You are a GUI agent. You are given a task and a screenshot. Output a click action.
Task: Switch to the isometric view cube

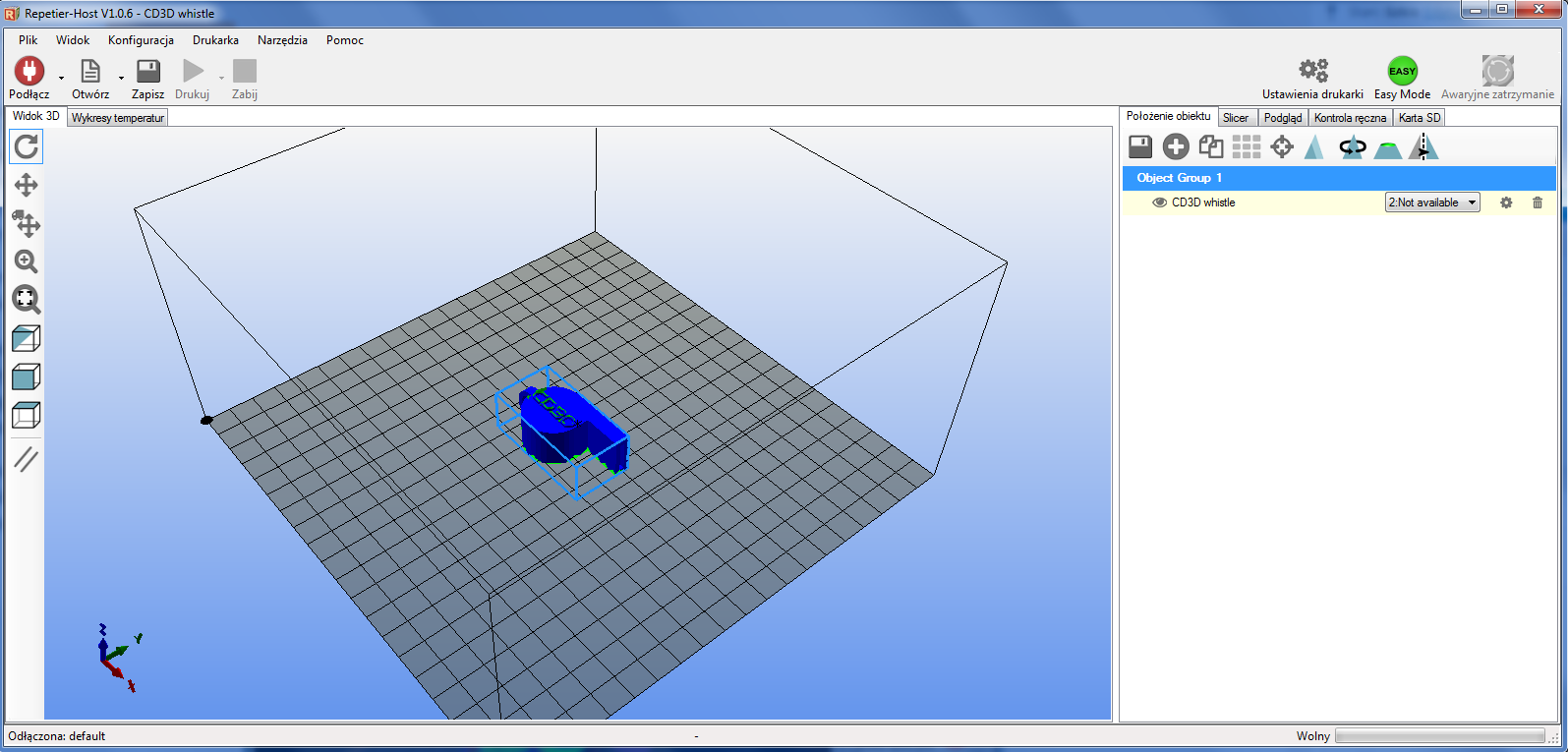(x=27, y=338)
